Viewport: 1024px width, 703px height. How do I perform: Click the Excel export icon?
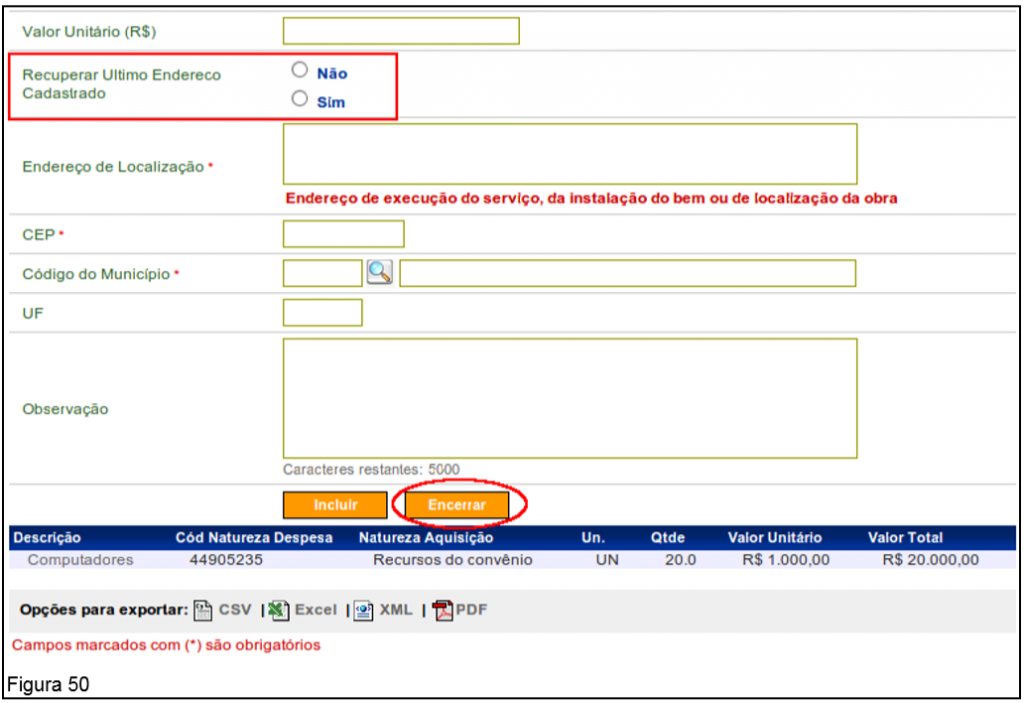[279, 610]
